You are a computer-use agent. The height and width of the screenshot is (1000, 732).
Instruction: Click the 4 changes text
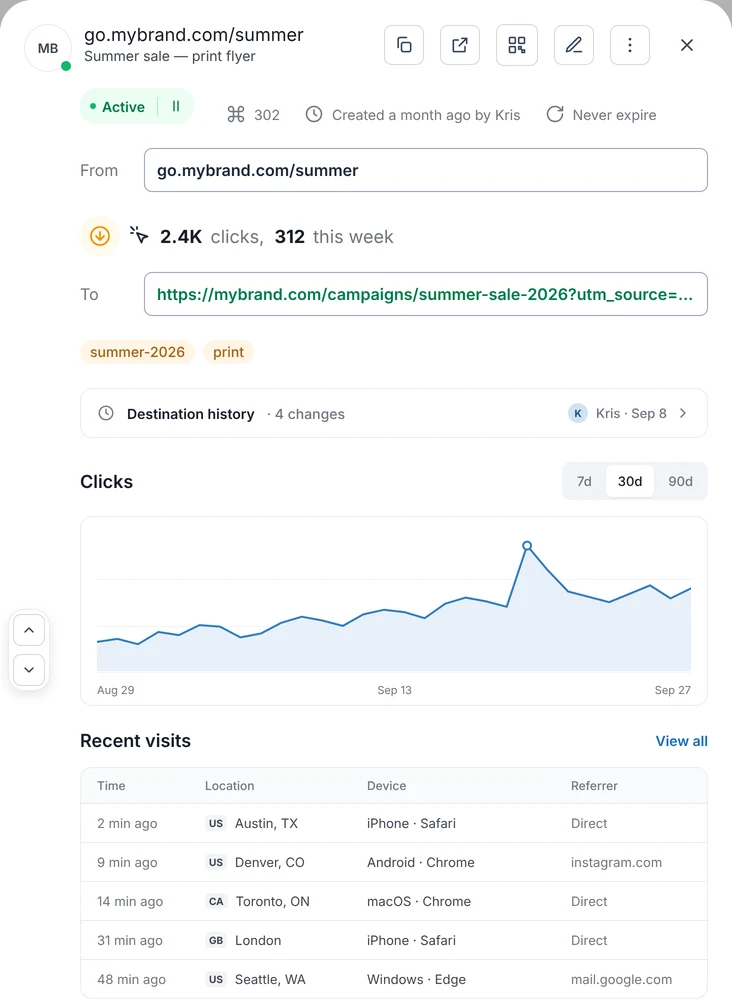point(309,414)
